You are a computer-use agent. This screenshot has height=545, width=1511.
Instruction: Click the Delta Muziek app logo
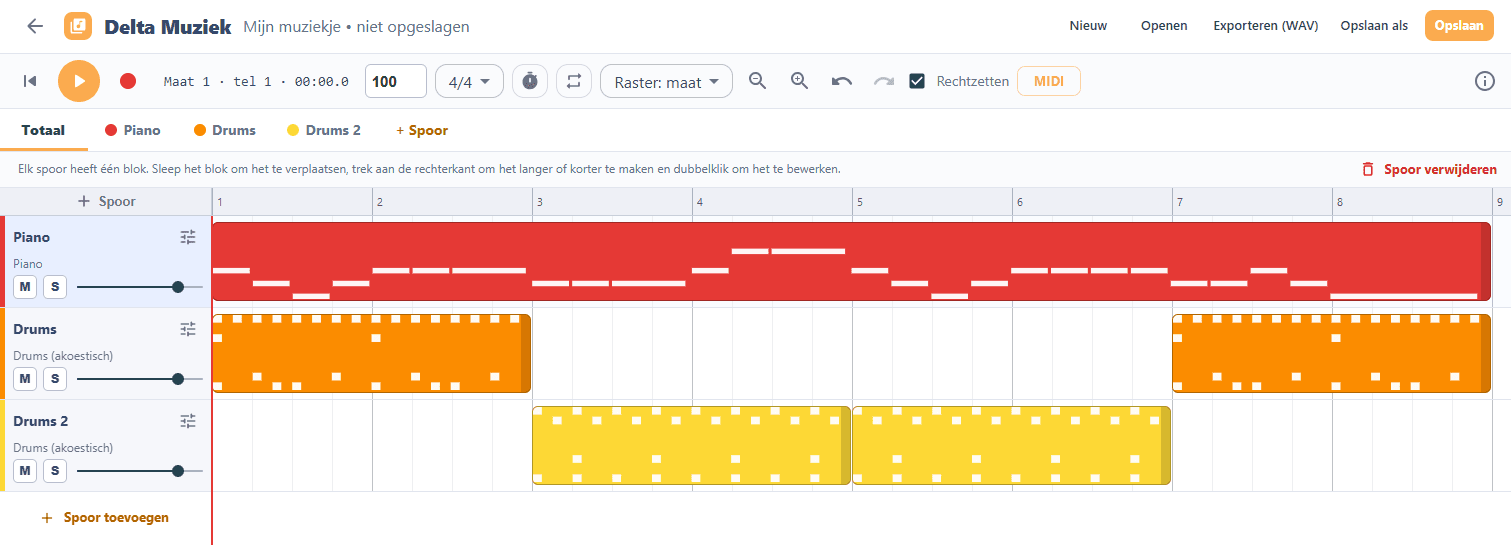coord(78,26)
